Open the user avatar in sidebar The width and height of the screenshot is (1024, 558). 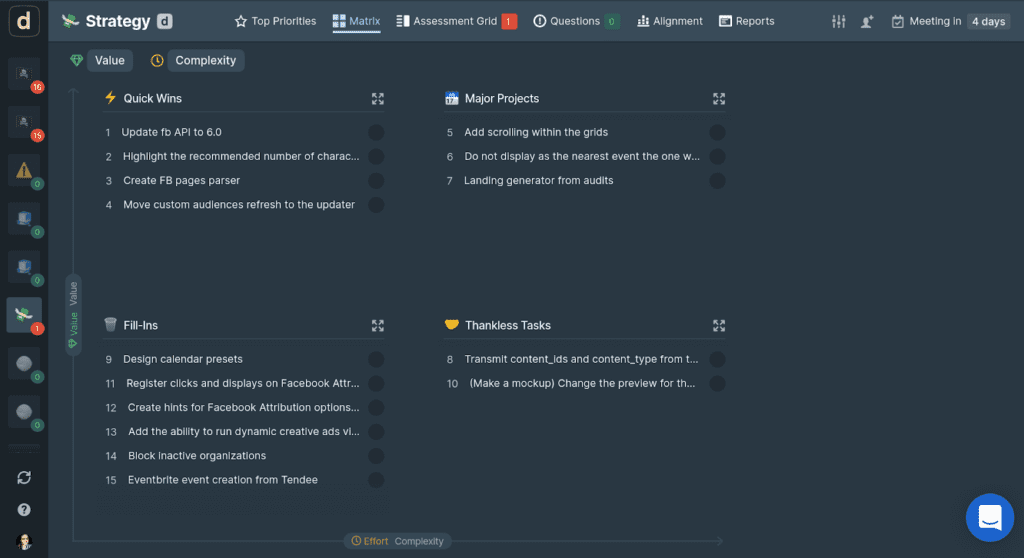point(24,542)
